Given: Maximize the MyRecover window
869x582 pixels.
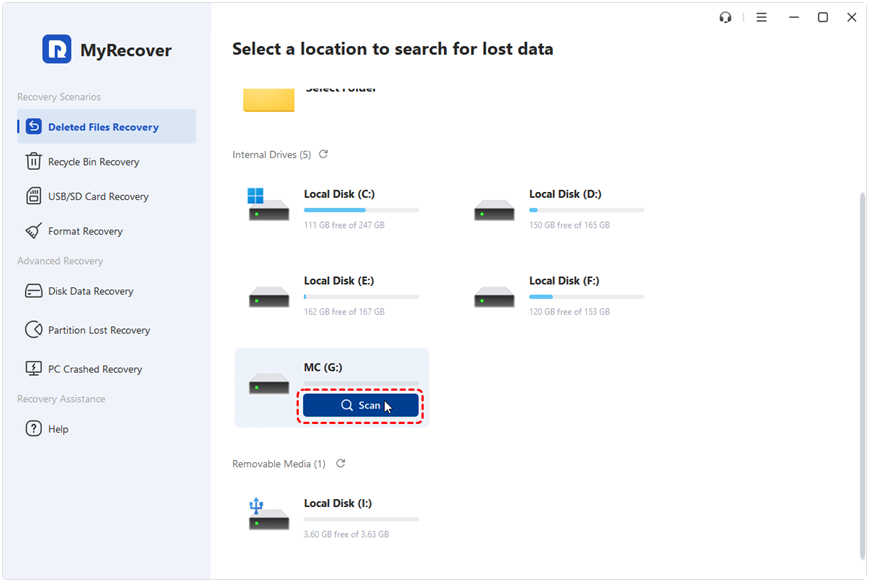Looking at the screenshot, I should (x=823, y=18).
